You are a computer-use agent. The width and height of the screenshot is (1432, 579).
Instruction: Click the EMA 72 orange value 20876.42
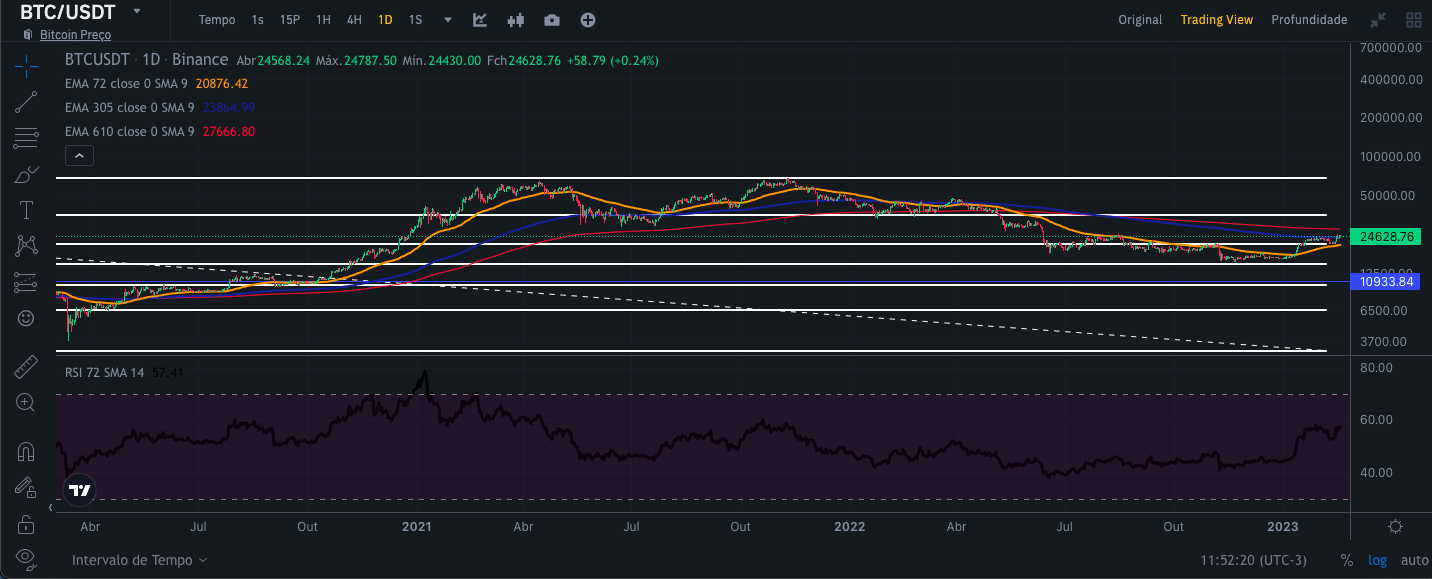click(x=222, y=84)
